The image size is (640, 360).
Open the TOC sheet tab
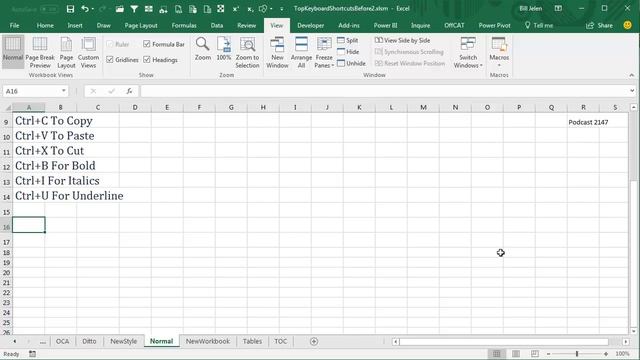(x=280, y=341)
